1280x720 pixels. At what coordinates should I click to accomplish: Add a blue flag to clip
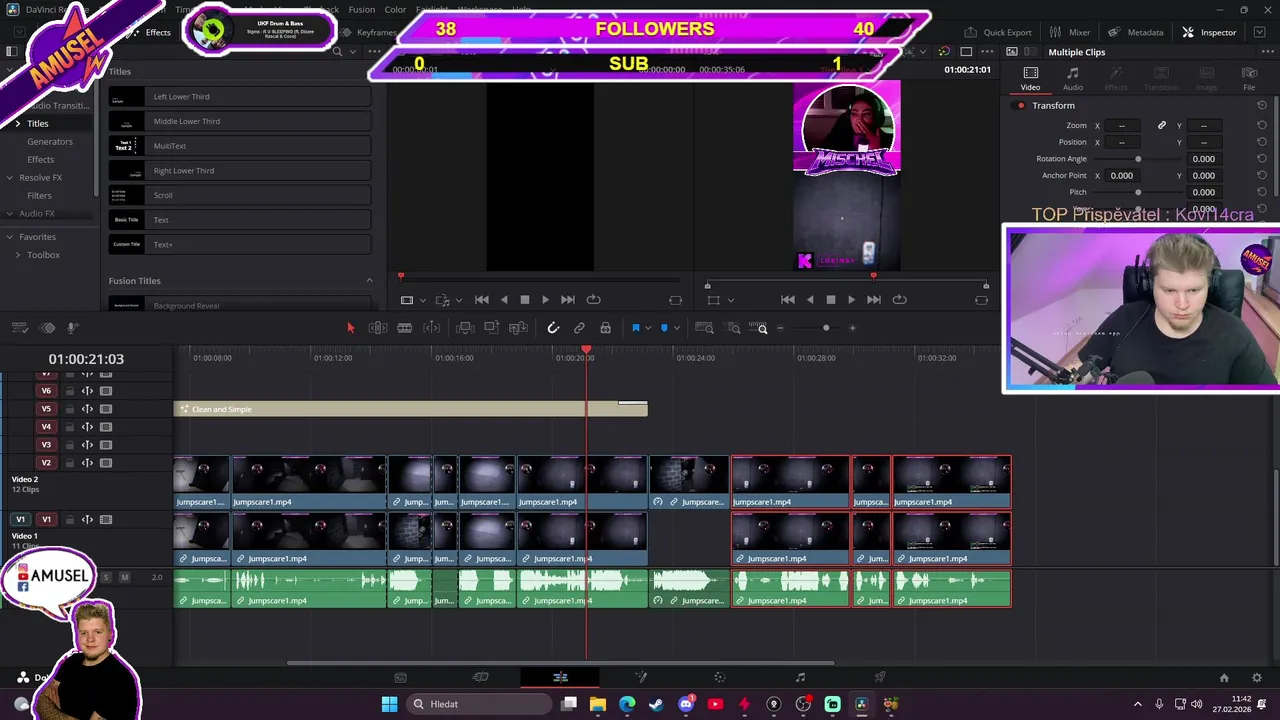pos(635,328)
